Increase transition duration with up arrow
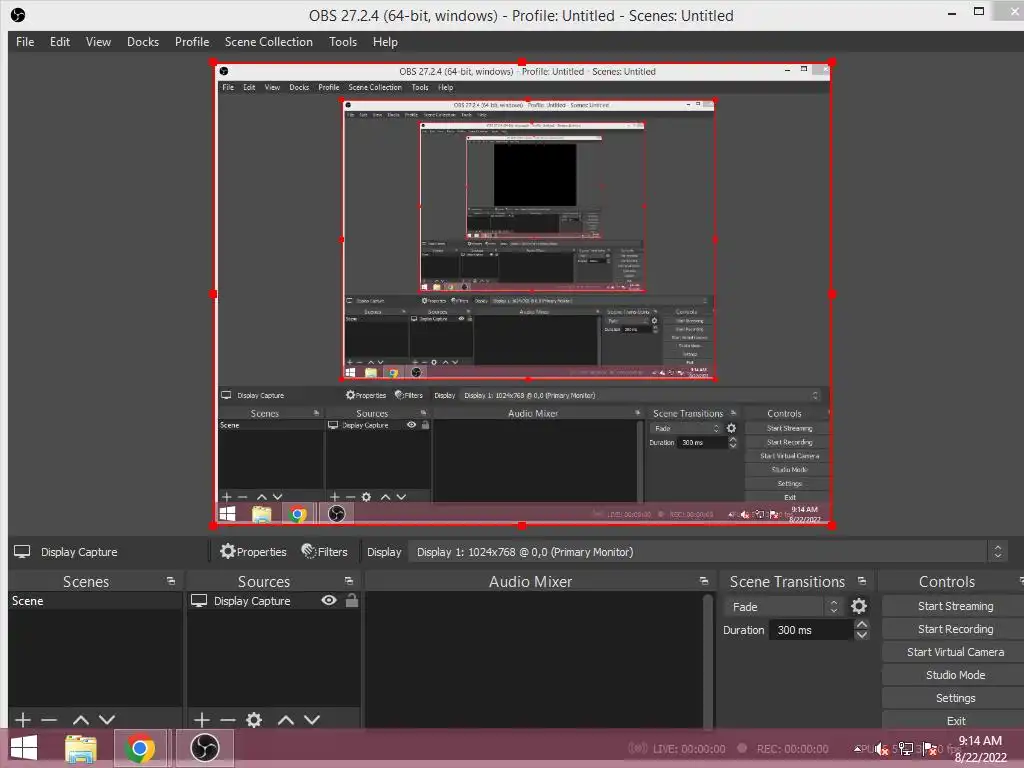 coord(862,624)
